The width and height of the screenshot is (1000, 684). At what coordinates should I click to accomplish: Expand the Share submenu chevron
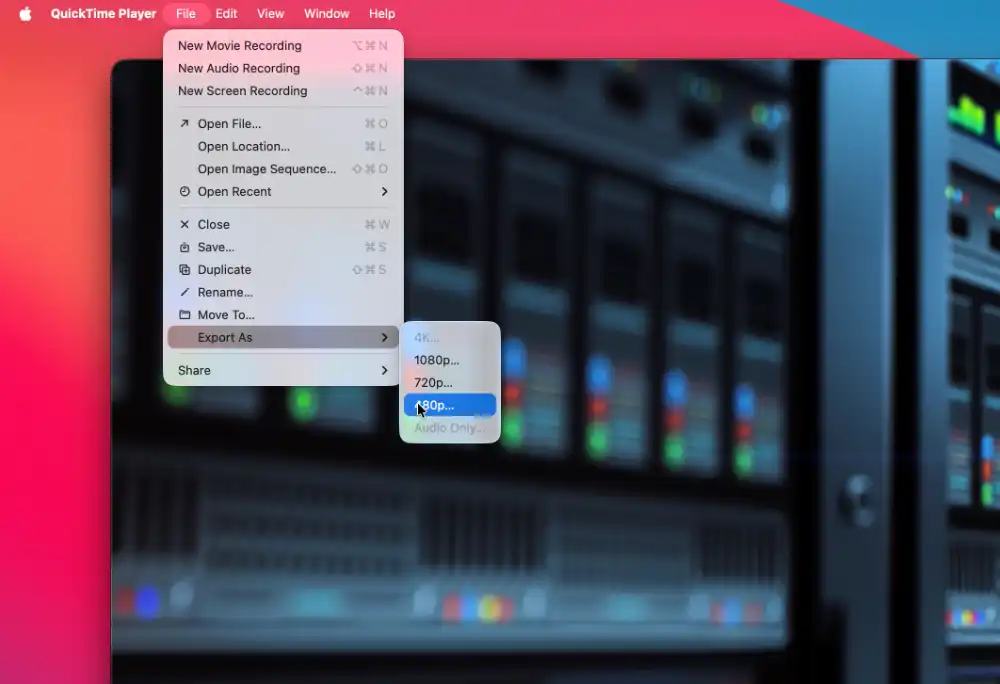click(384, 371)
